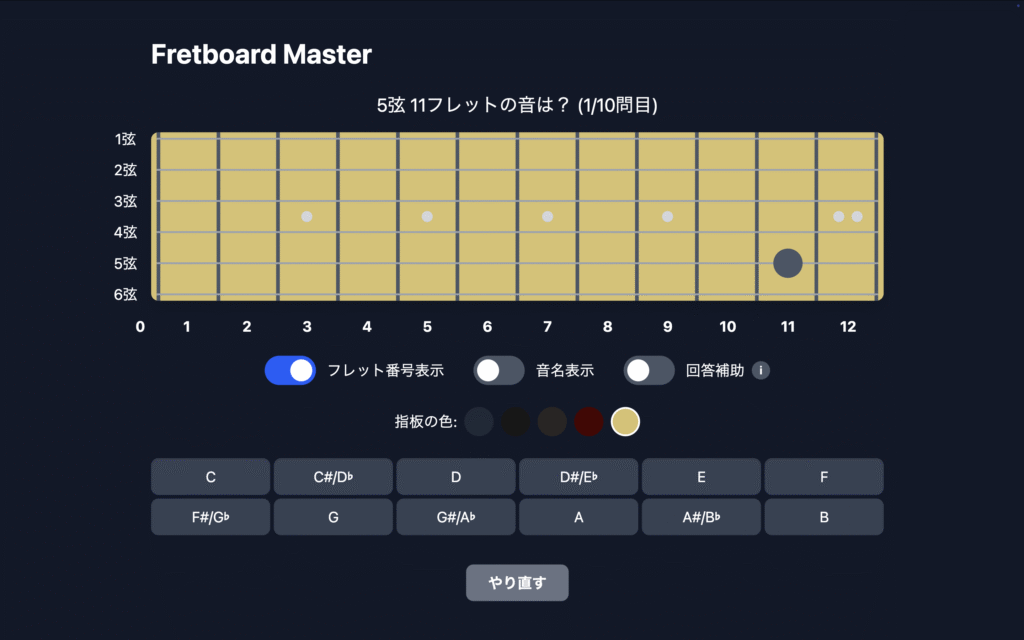The image size is (1024, 640).
Task: Click the やり直す restart button
Action: click(x=517, y=583)
